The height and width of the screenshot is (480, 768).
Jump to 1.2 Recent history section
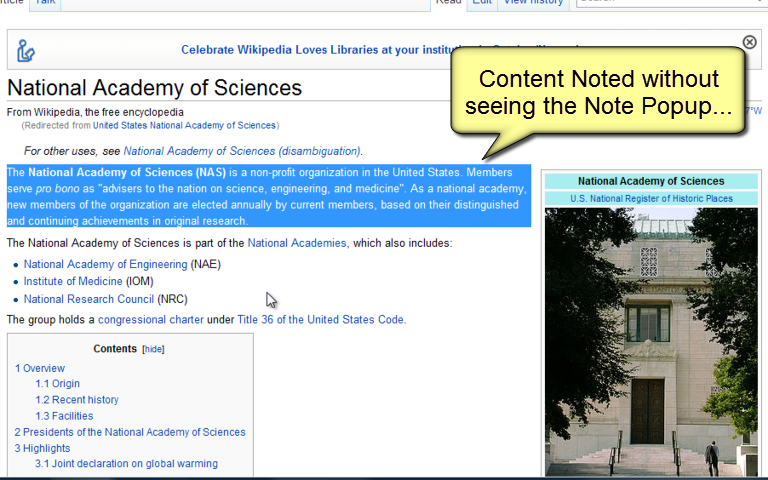77,400
